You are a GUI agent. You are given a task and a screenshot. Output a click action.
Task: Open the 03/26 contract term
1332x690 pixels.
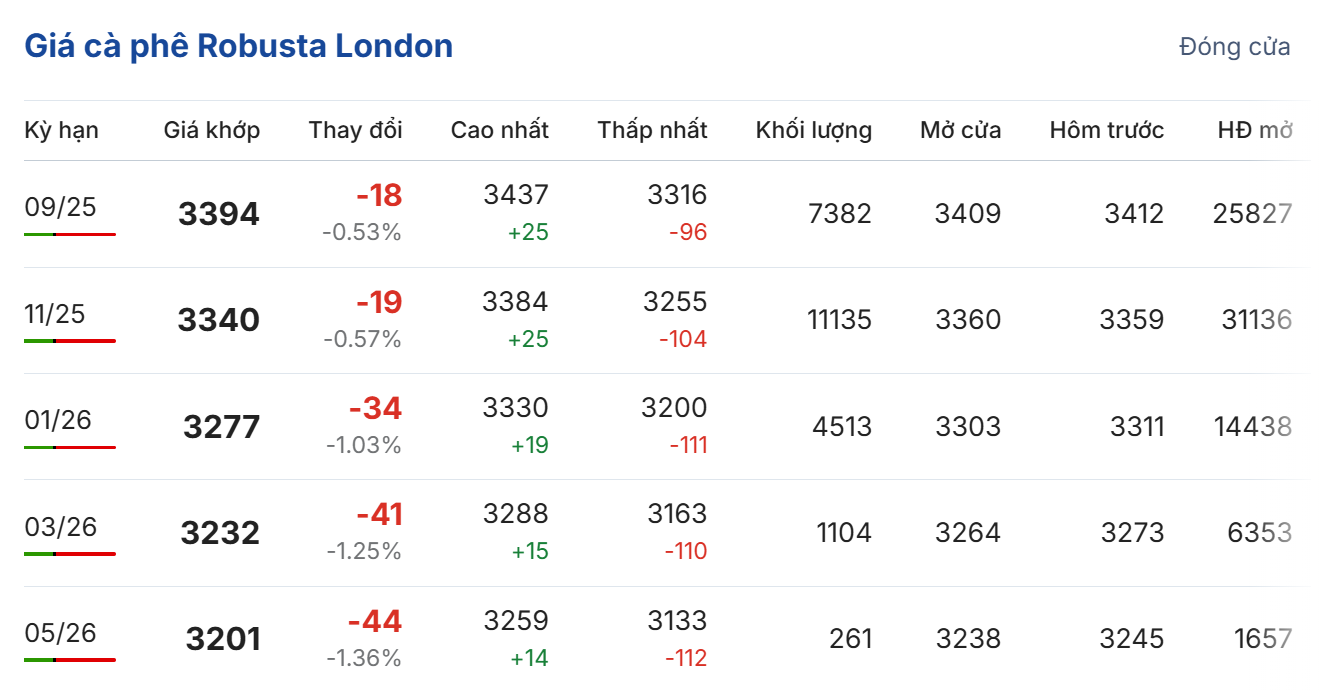tap(60, 527)
